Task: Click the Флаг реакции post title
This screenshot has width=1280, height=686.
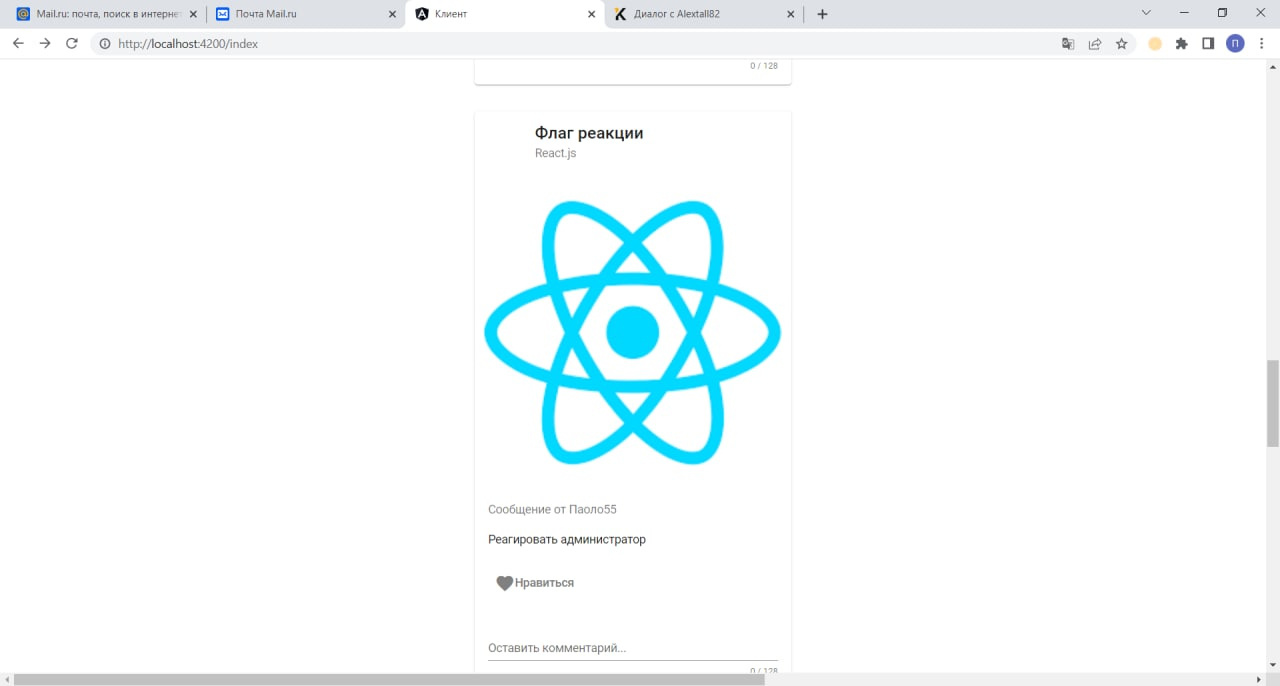Action: (589, 133)
